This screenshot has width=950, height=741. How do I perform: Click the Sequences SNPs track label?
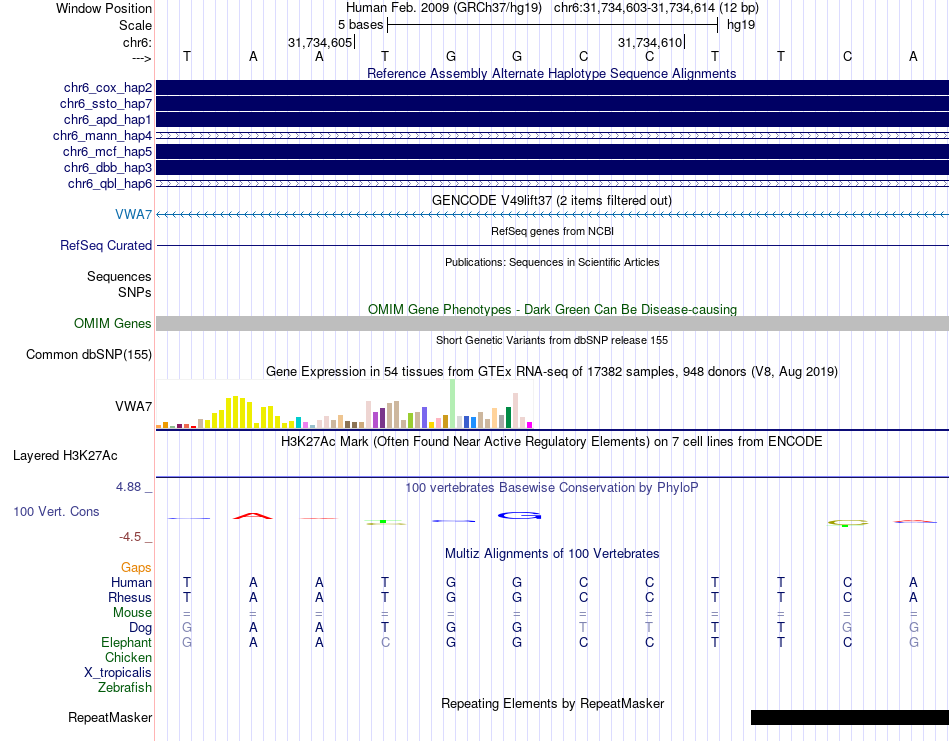click(119, 284)
